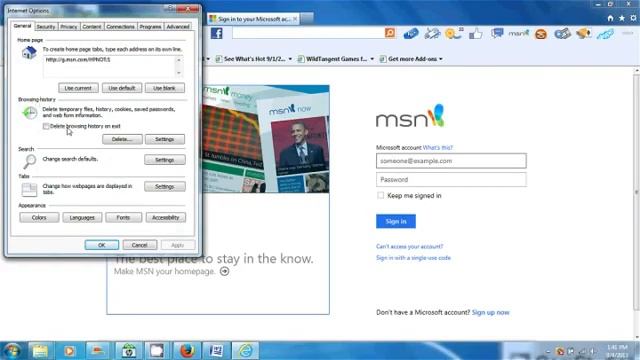Image resolution: width=640 pixels, height=360 pixels.
Task: Open Languages appearance button
Action: click(82, 218)
